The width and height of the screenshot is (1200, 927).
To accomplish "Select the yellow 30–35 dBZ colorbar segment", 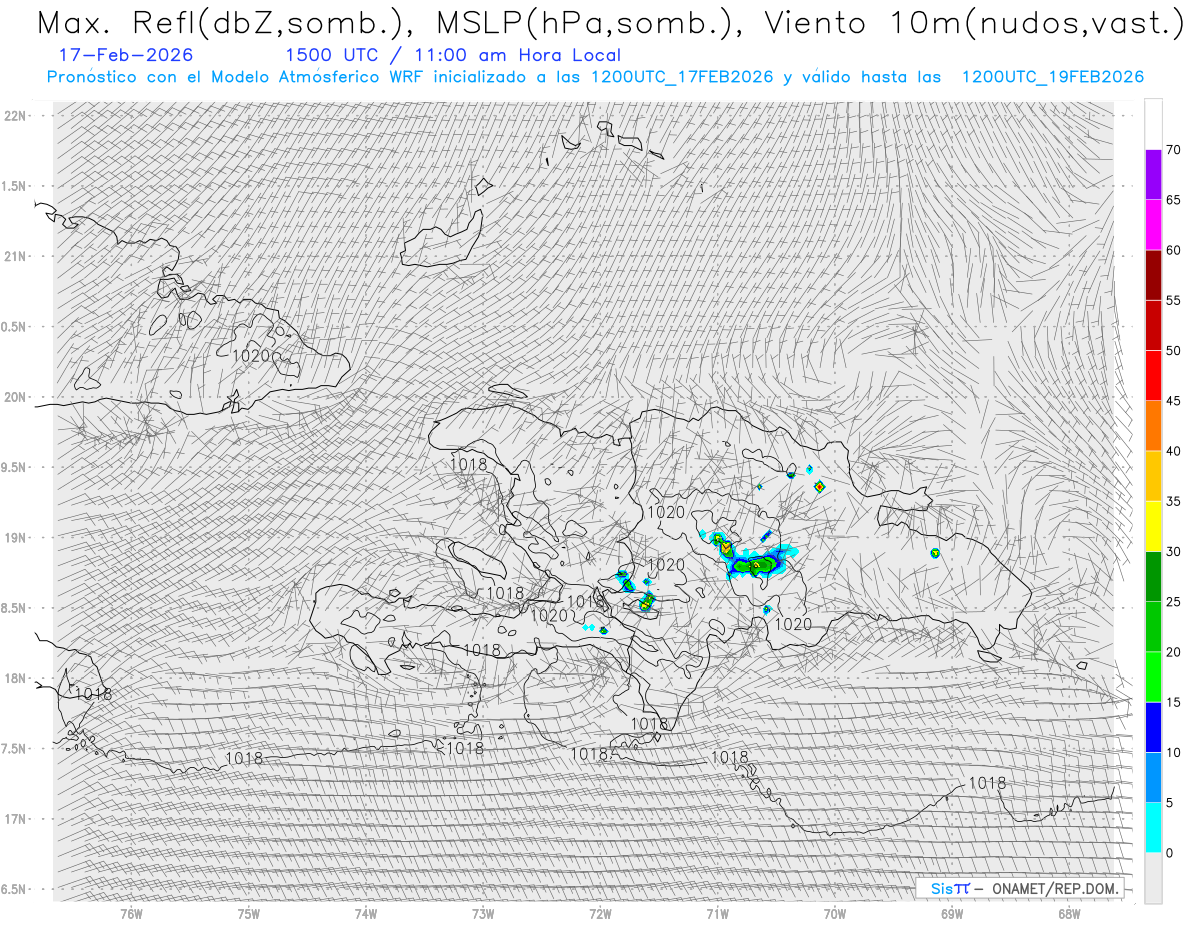I will coord(1153,526).
